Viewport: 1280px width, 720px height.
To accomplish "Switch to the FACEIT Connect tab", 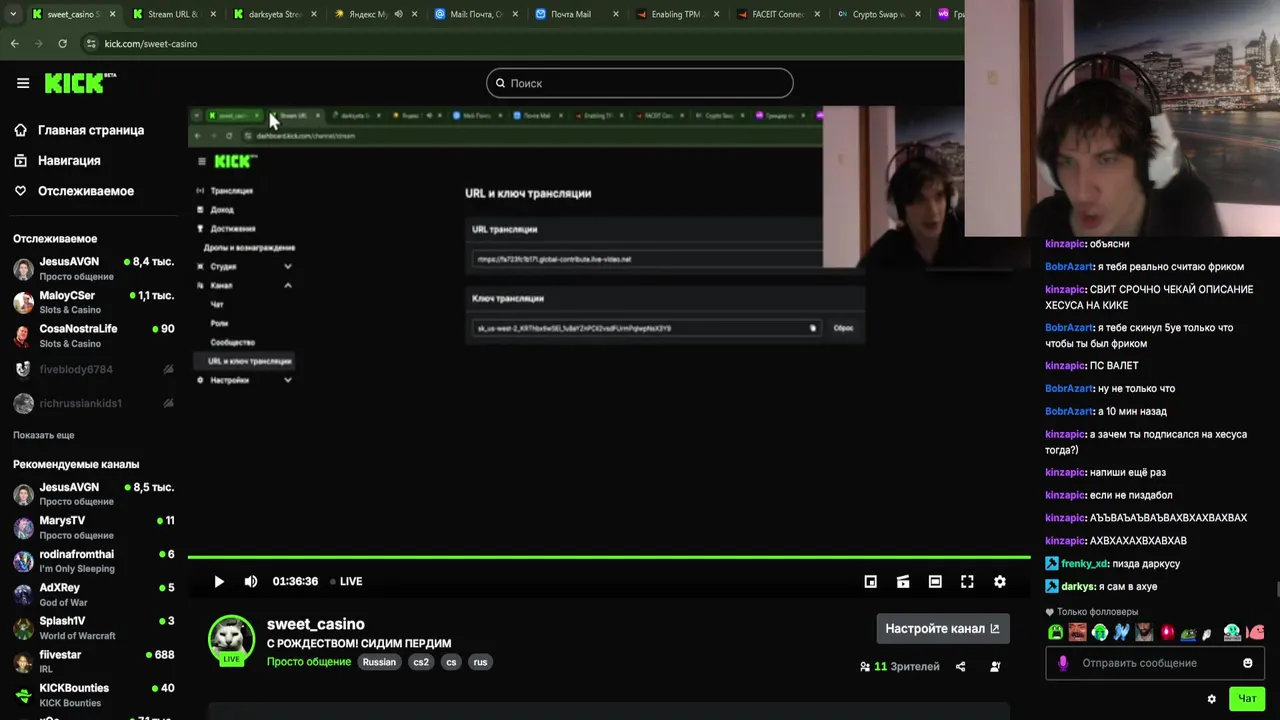I will (777, 15).
